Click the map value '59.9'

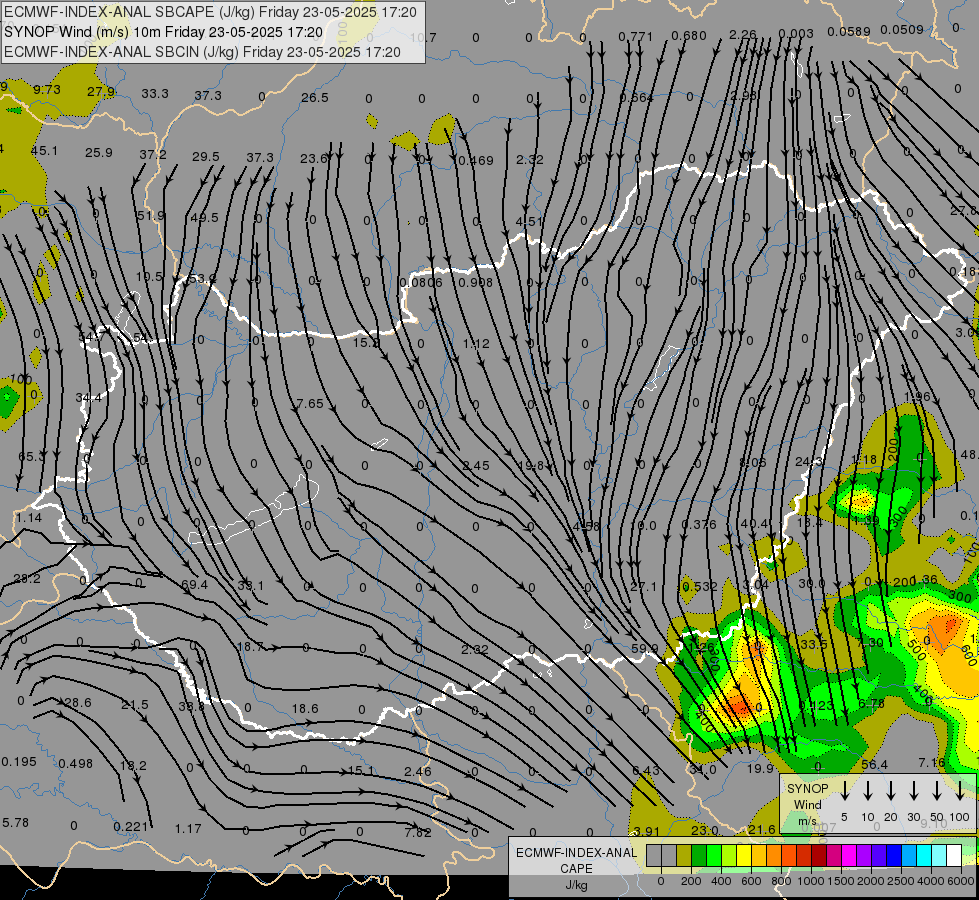click(x=645, y=648)
